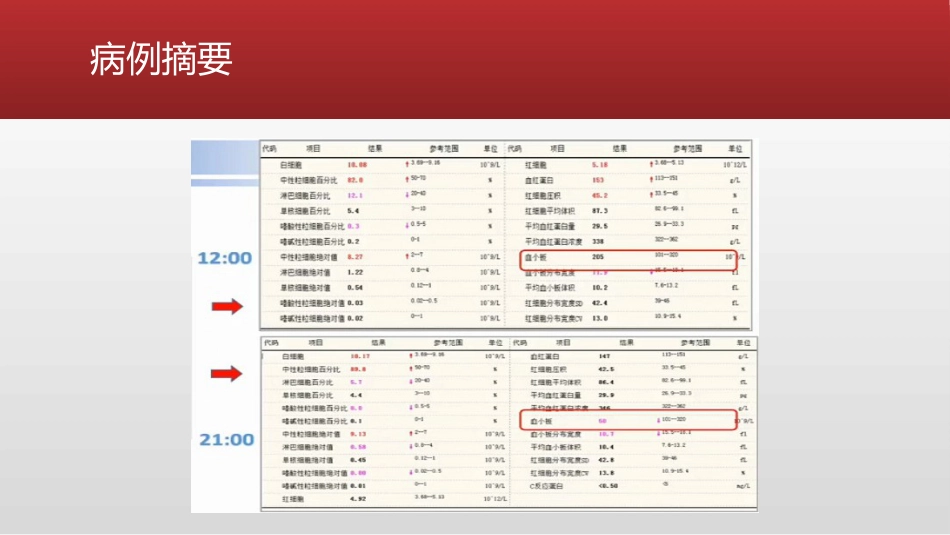950x535 pixels.
Task: Click 红细胞分布宽度CV result 13.0
Action: click(600, 319)
